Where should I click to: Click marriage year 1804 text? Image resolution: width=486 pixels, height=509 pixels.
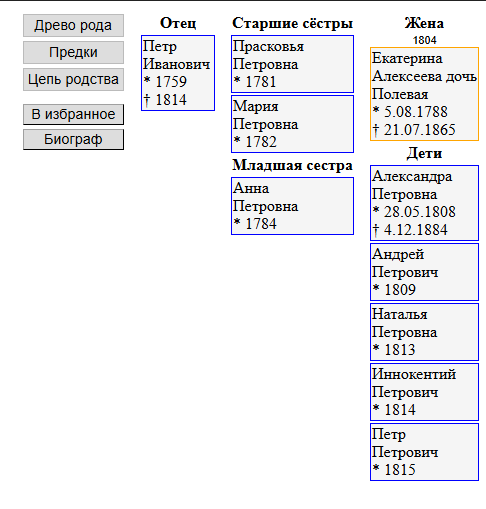(x=424, y=40)
